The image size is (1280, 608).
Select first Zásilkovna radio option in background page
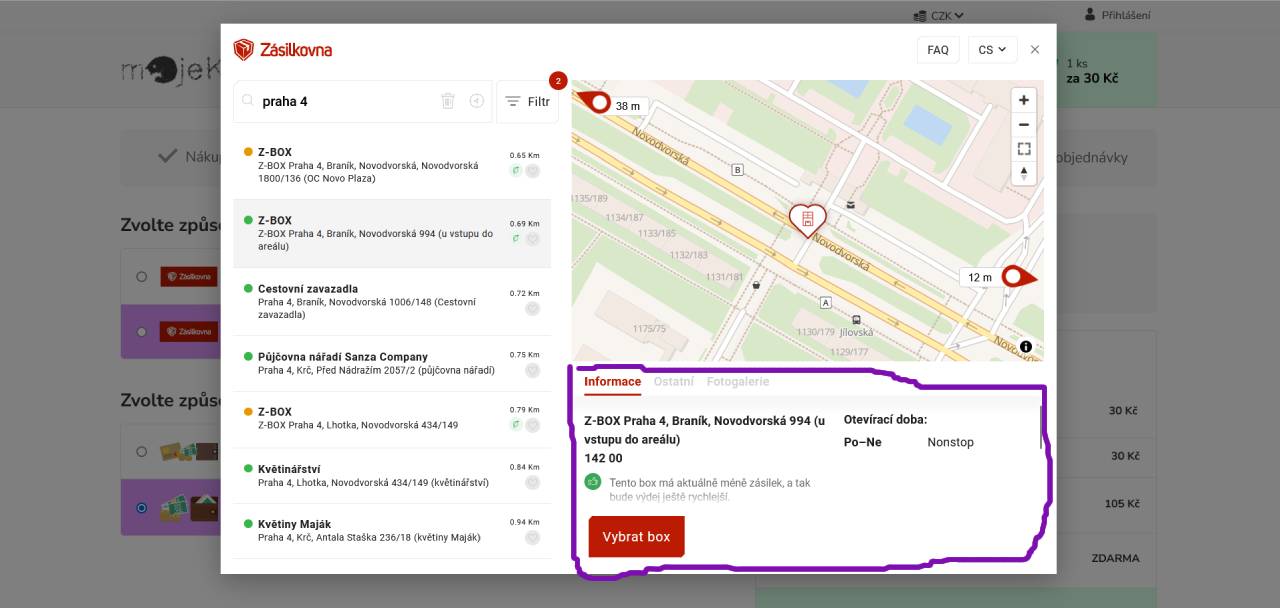click(x=141, y=276)
